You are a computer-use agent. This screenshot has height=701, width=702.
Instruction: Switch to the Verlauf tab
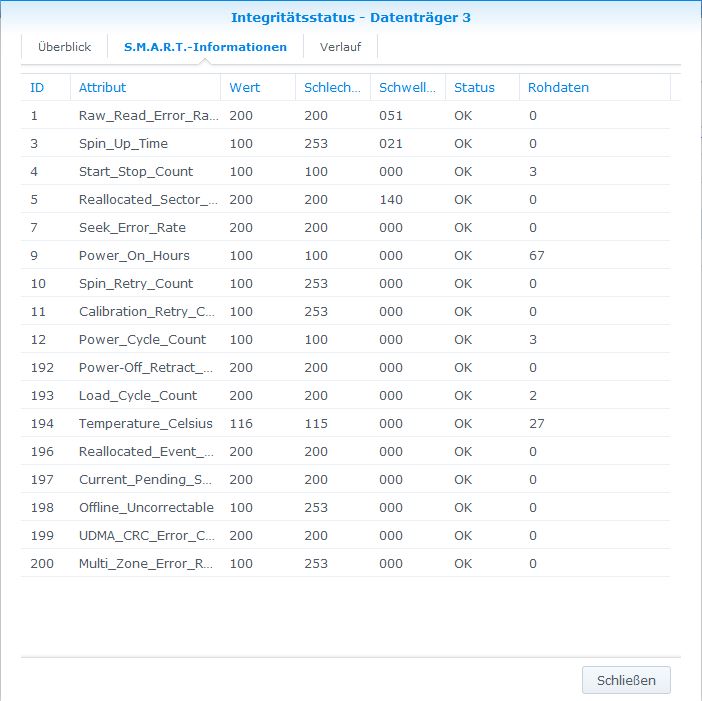(x=340, y=47)
